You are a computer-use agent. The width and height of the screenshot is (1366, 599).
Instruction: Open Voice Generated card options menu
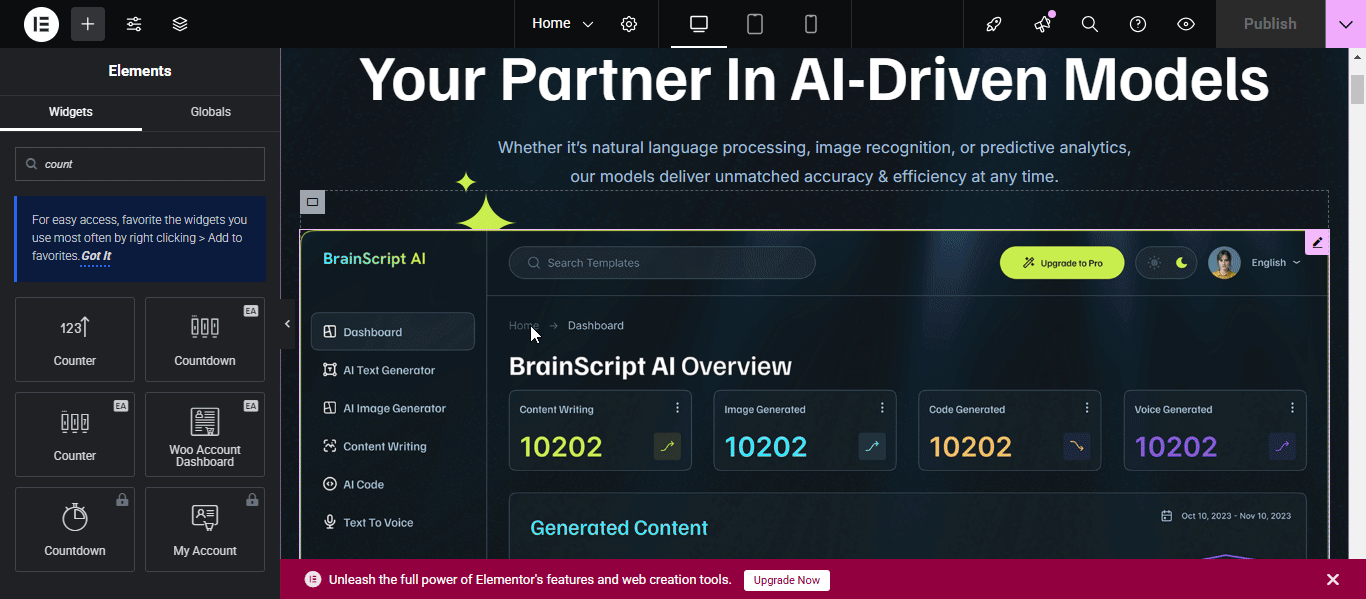pos(1292,408)
